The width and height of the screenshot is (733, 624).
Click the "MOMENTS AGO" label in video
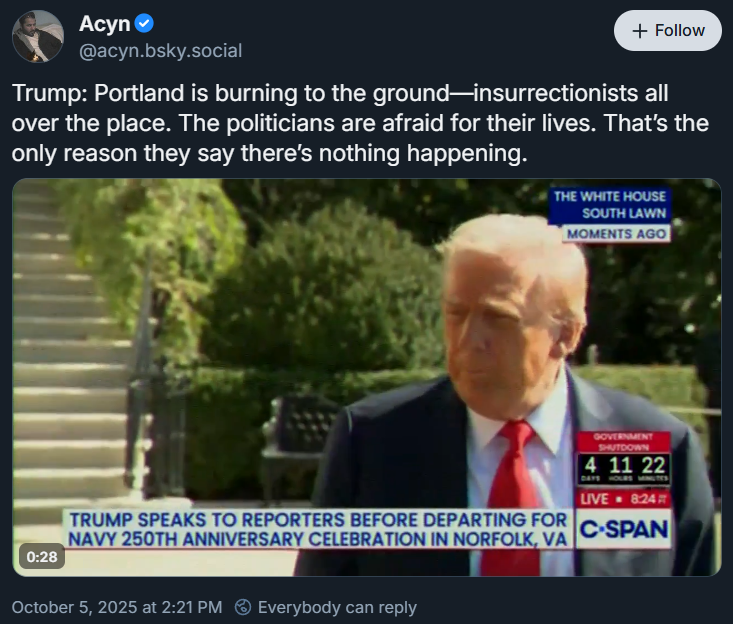click(x=616, y=234)
